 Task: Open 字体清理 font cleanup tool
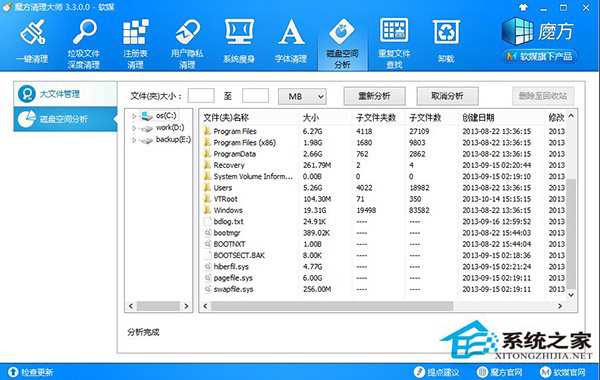coord(291,41)
